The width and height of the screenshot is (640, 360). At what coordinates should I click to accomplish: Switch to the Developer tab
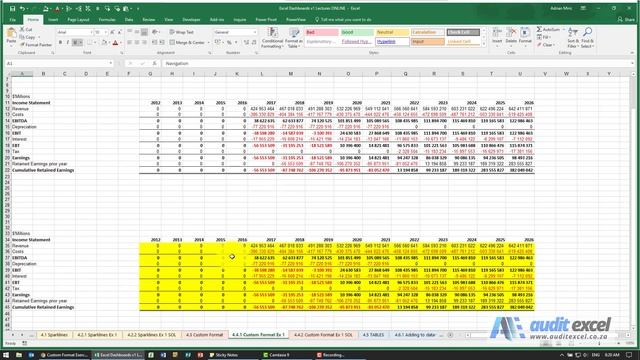(191, 20)
